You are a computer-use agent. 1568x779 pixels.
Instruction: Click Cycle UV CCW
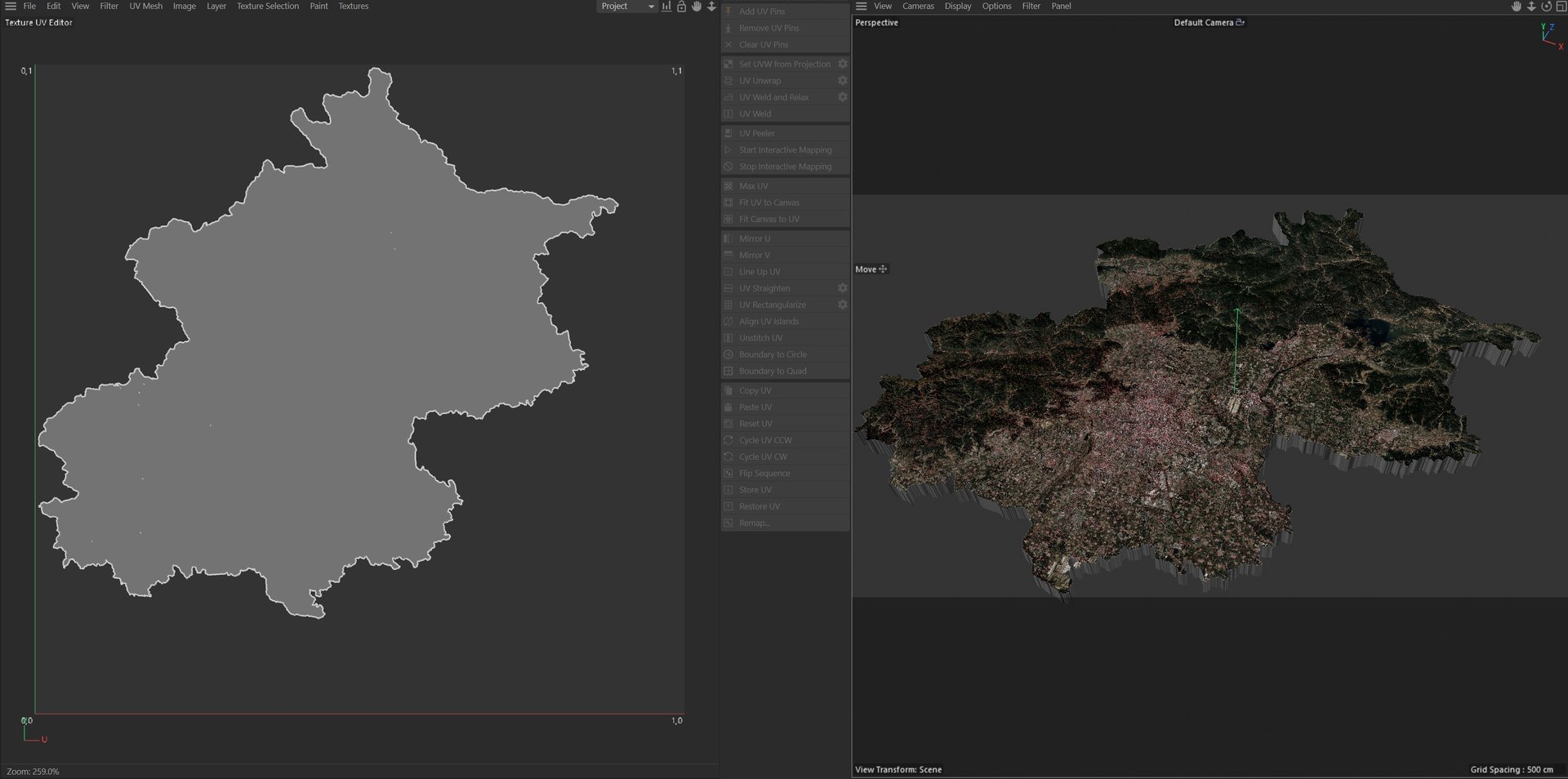[785, 440]
